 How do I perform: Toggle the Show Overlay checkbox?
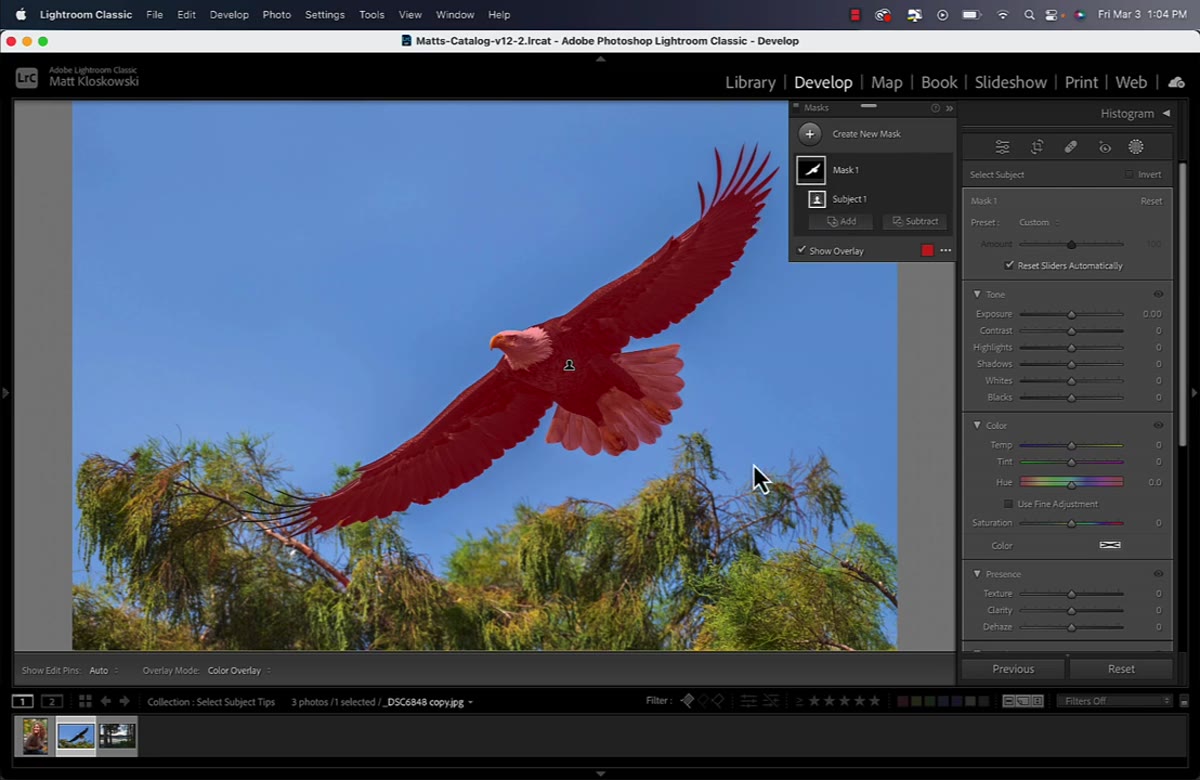(x=801, y=250)
